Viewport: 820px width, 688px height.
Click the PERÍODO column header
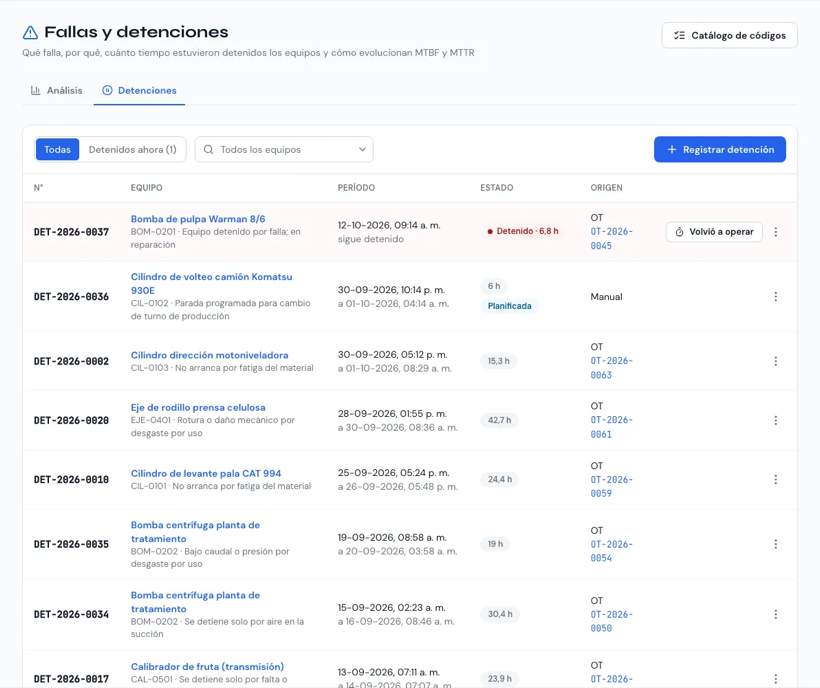[x=356, y=188]
